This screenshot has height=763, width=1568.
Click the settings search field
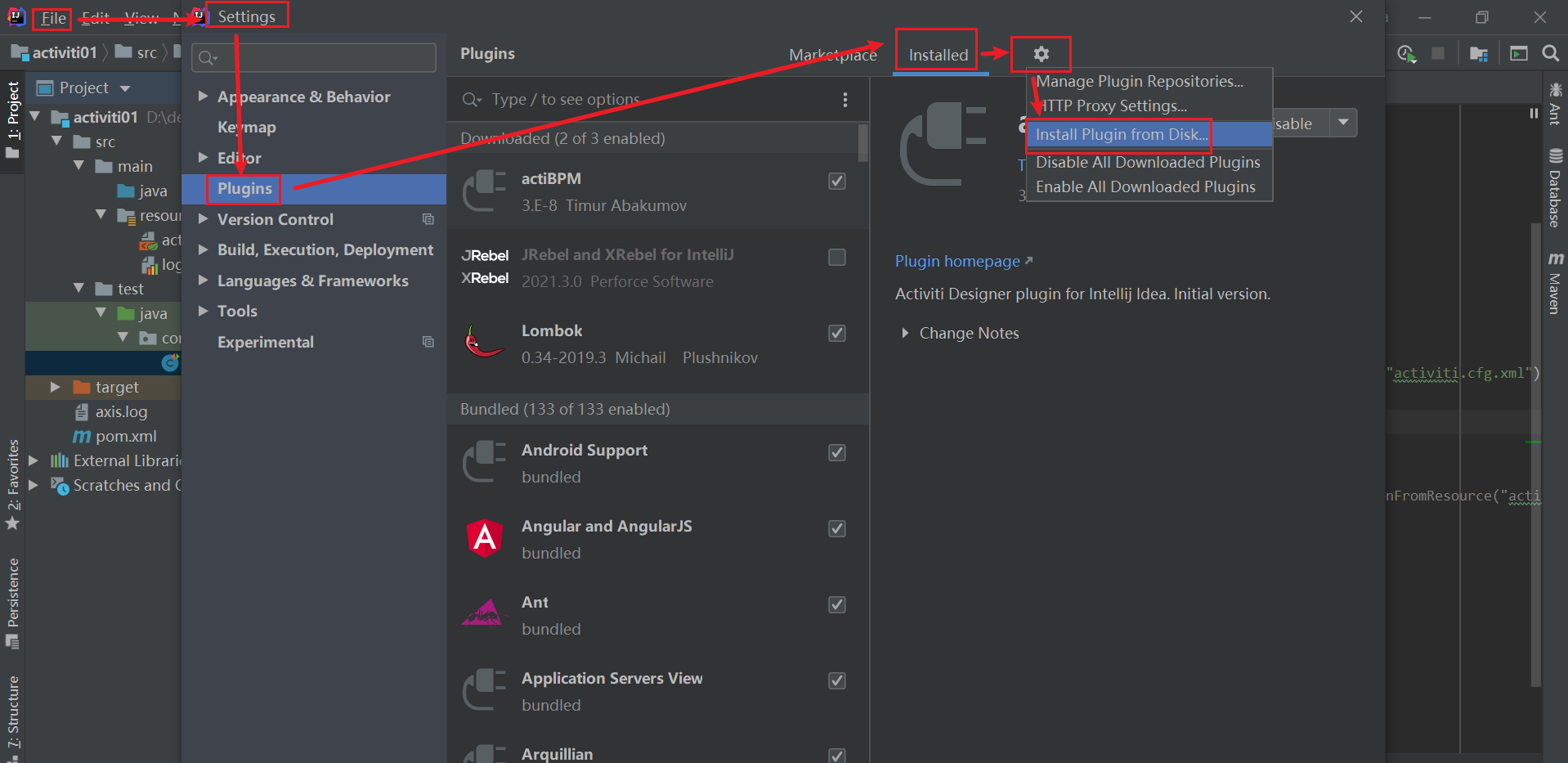[314, 57]
